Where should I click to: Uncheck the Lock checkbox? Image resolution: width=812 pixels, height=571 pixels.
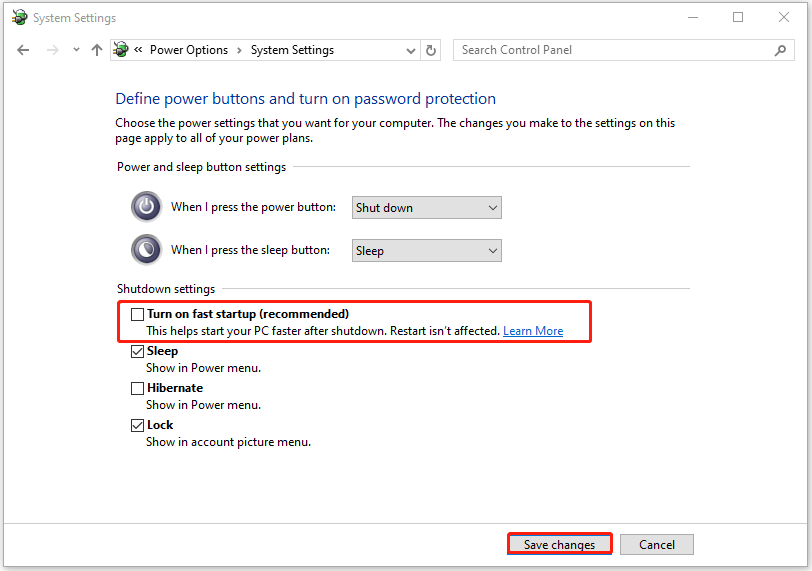pyautogui.click(x=138, y=425)
